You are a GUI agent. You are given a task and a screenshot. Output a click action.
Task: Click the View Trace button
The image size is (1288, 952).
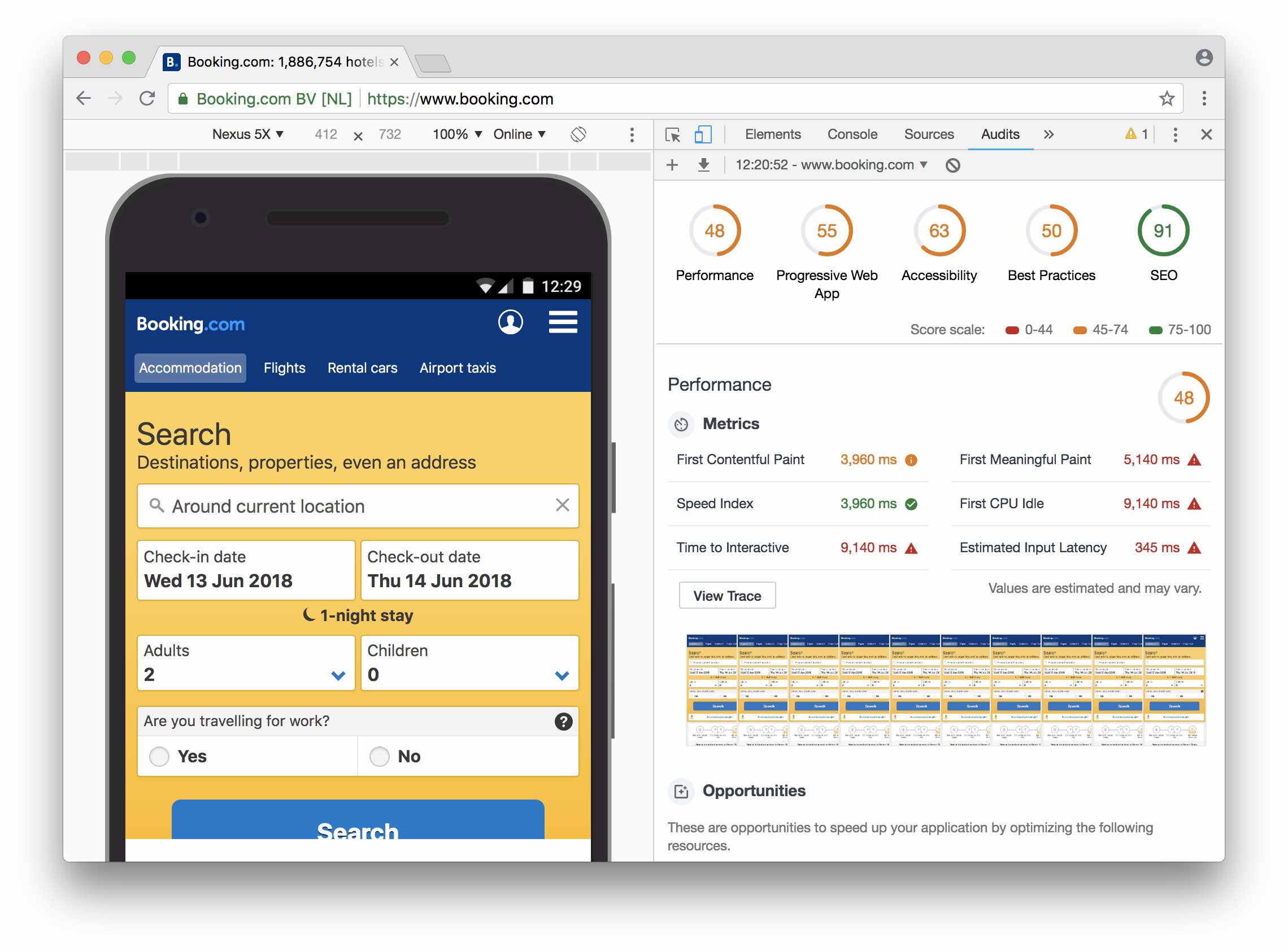[x=726, y=595]
